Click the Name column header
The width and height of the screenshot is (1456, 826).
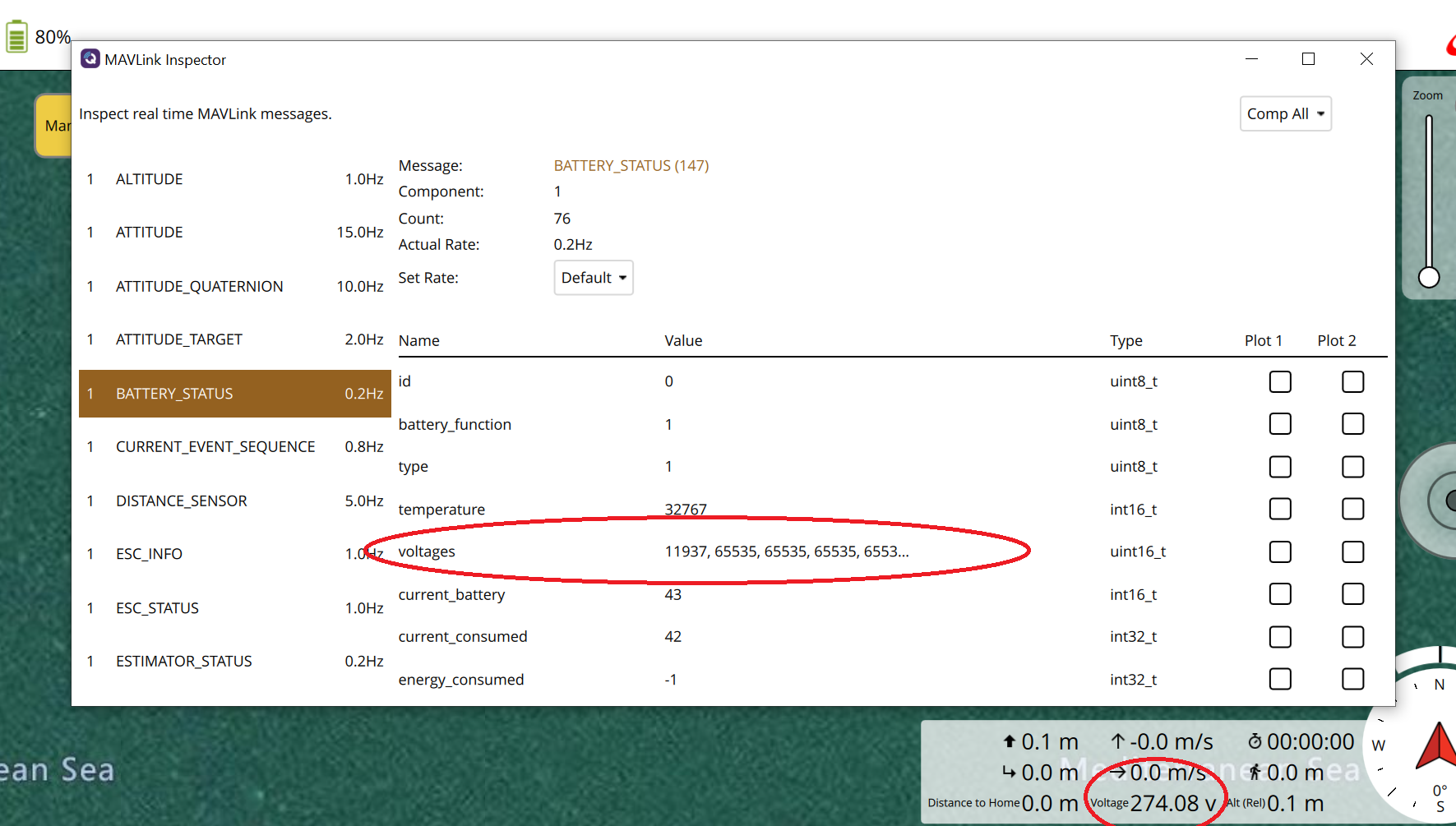click(419, 341)
